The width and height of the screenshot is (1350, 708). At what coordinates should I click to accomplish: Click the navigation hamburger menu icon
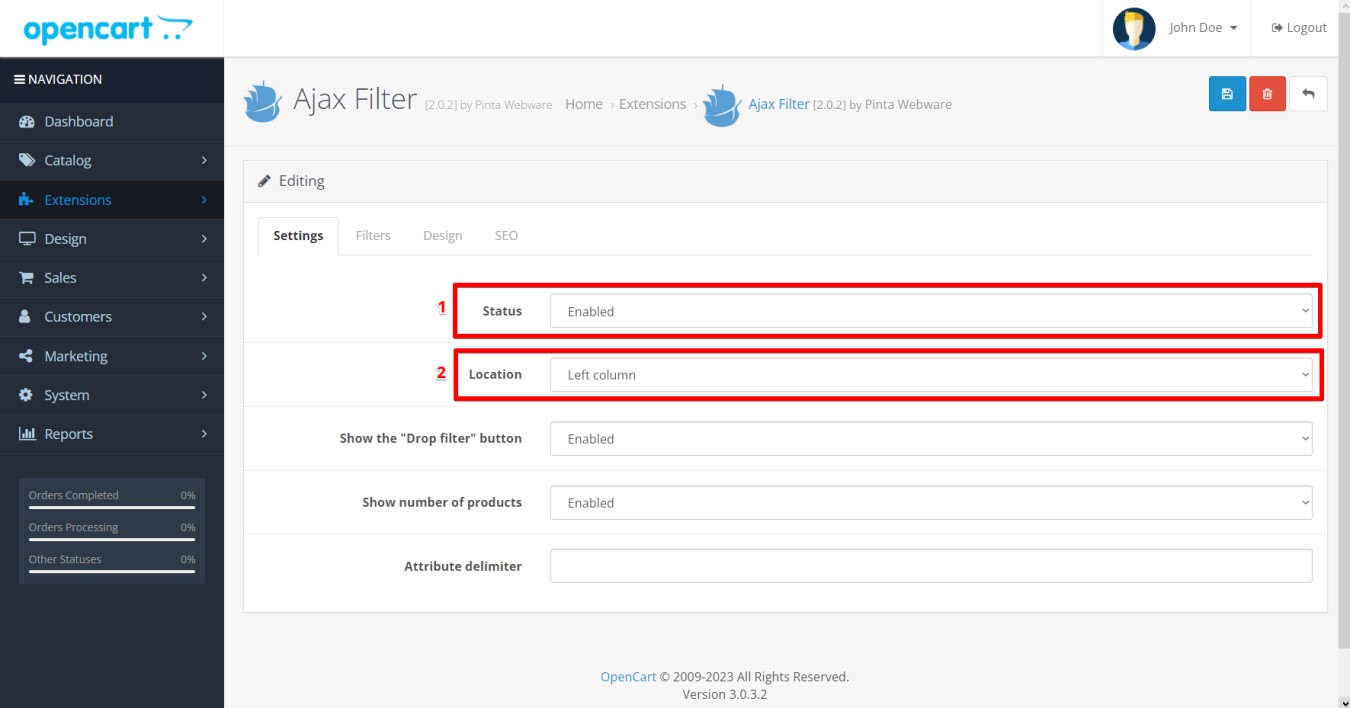19,80
